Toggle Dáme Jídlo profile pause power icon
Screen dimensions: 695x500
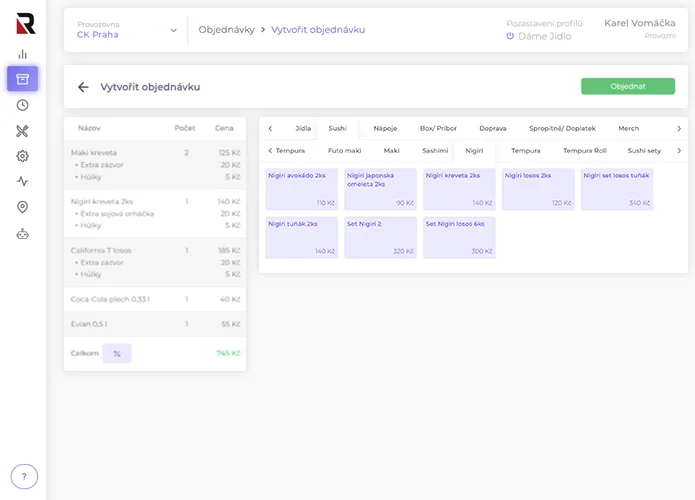click(x=510, y=36)
